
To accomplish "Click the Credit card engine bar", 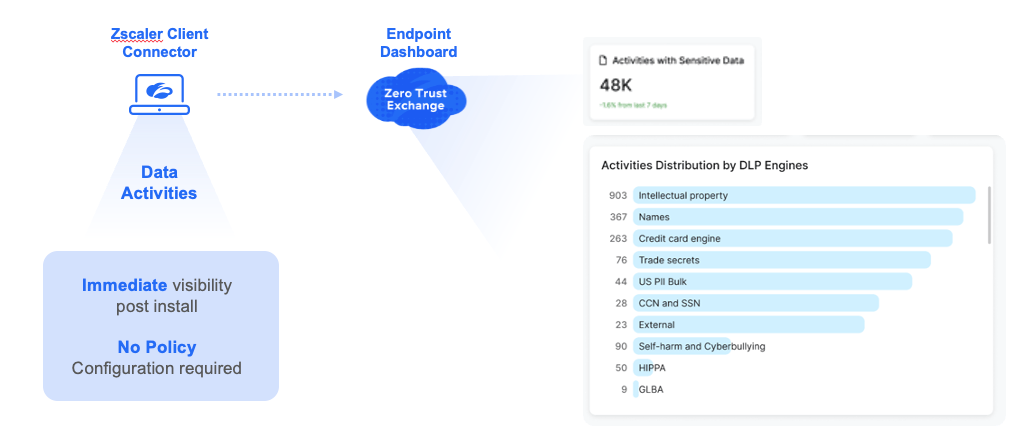I will tap(792, 239).
